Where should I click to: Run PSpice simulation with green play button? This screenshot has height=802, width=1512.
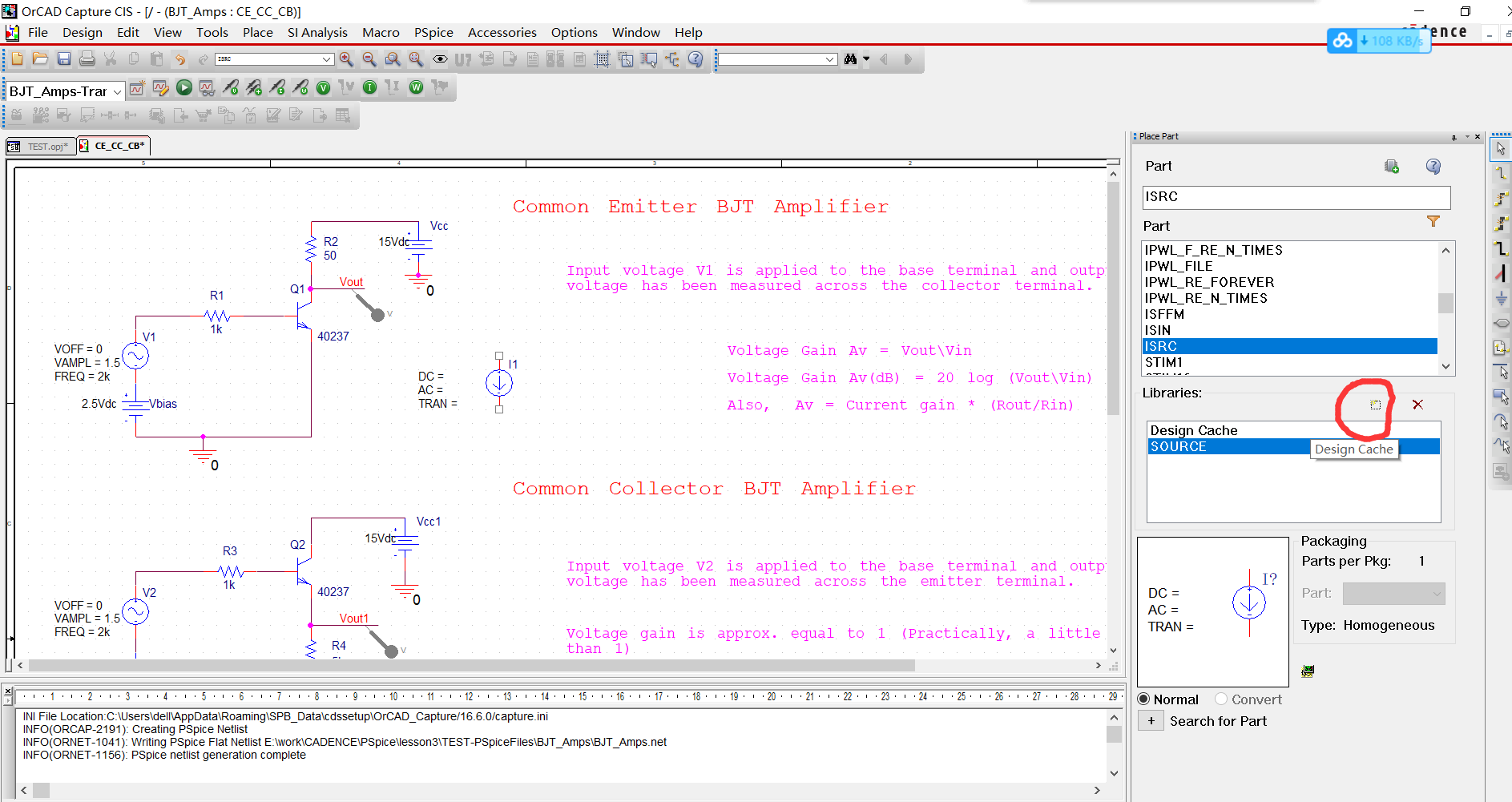pos(184,88)
